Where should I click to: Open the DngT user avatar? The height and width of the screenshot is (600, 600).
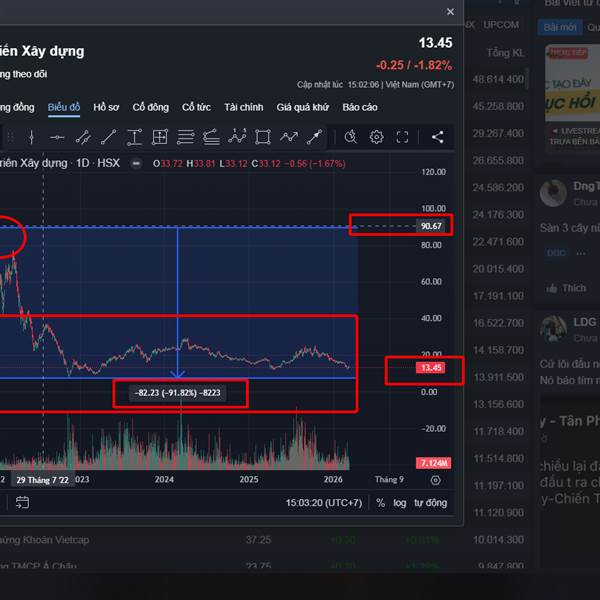(553, 193)
